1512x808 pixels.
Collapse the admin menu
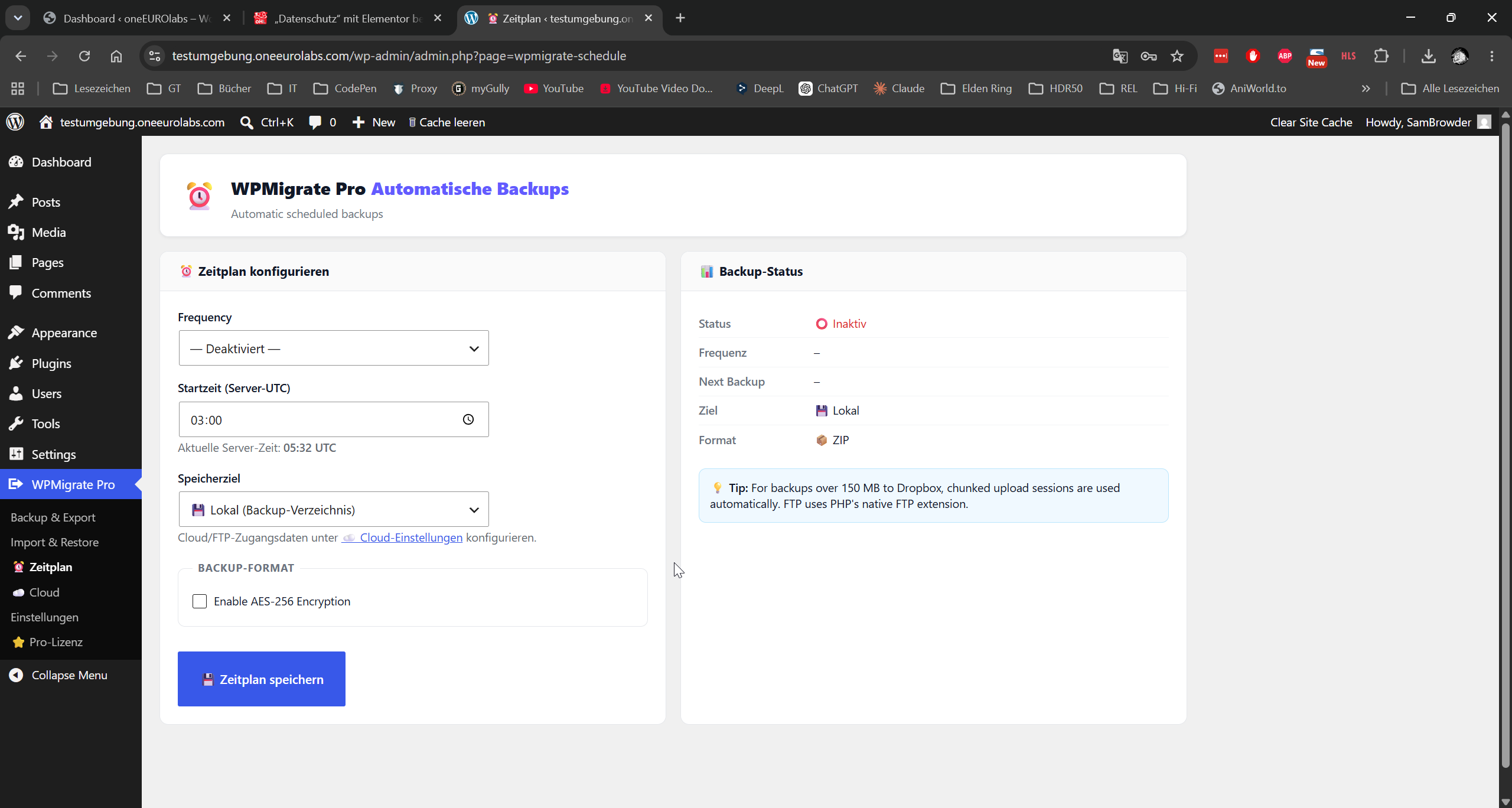click(x=70, y=675)
